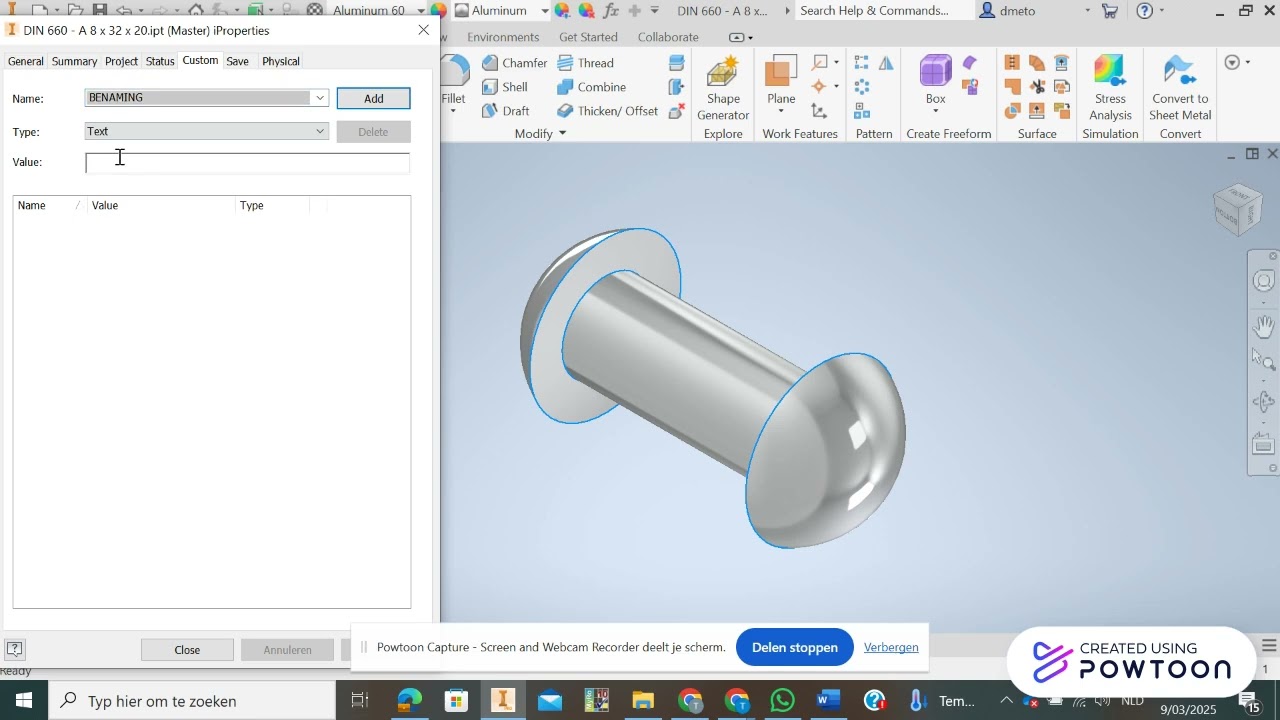
Task: Sort the list by the Type column
Action: click(x=273, y=205)
